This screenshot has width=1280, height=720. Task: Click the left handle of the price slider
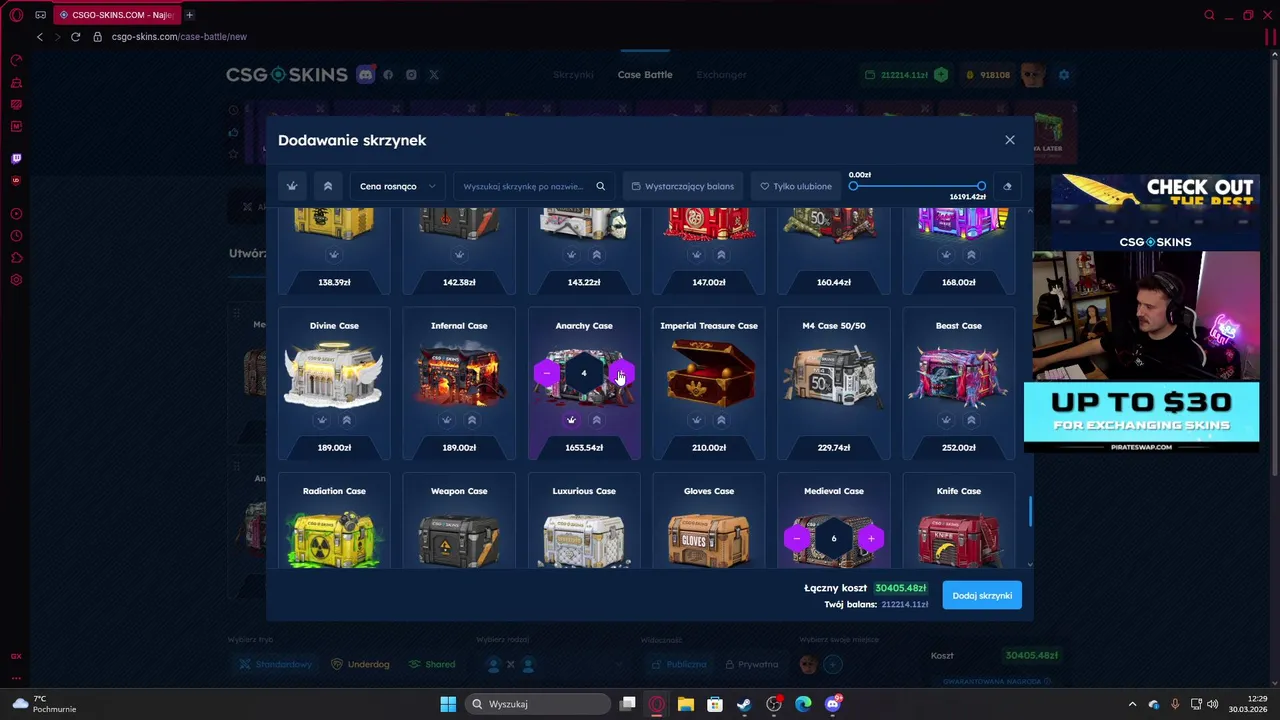(x=853, y=186)
